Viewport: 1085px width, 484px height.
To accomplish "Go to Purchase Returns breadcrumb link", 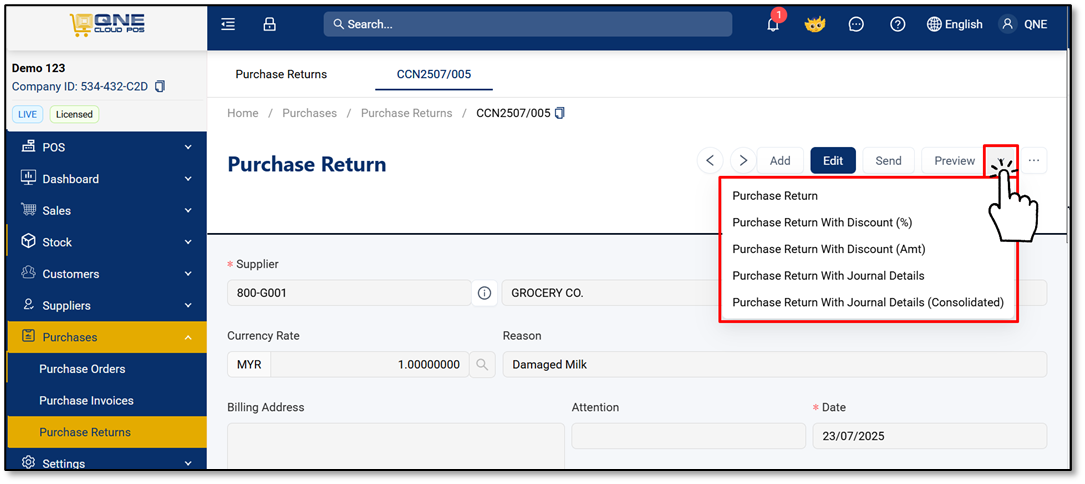I will coord(406,113).
